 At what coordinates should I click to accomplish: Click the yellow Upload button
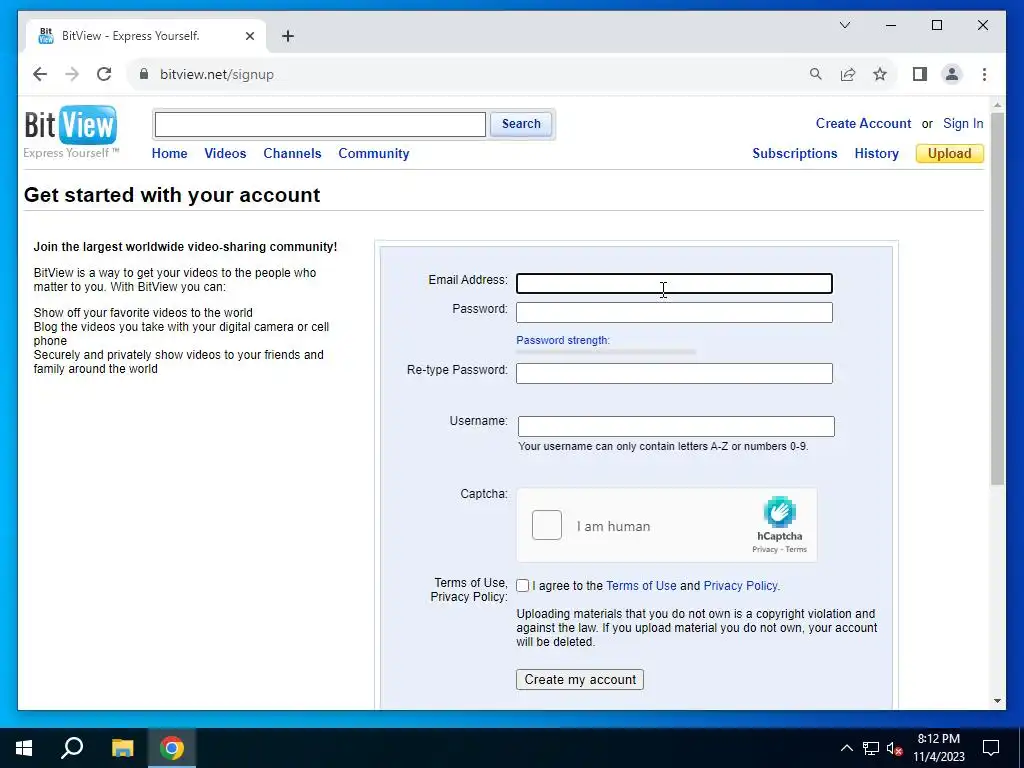(x=950, y=153)
